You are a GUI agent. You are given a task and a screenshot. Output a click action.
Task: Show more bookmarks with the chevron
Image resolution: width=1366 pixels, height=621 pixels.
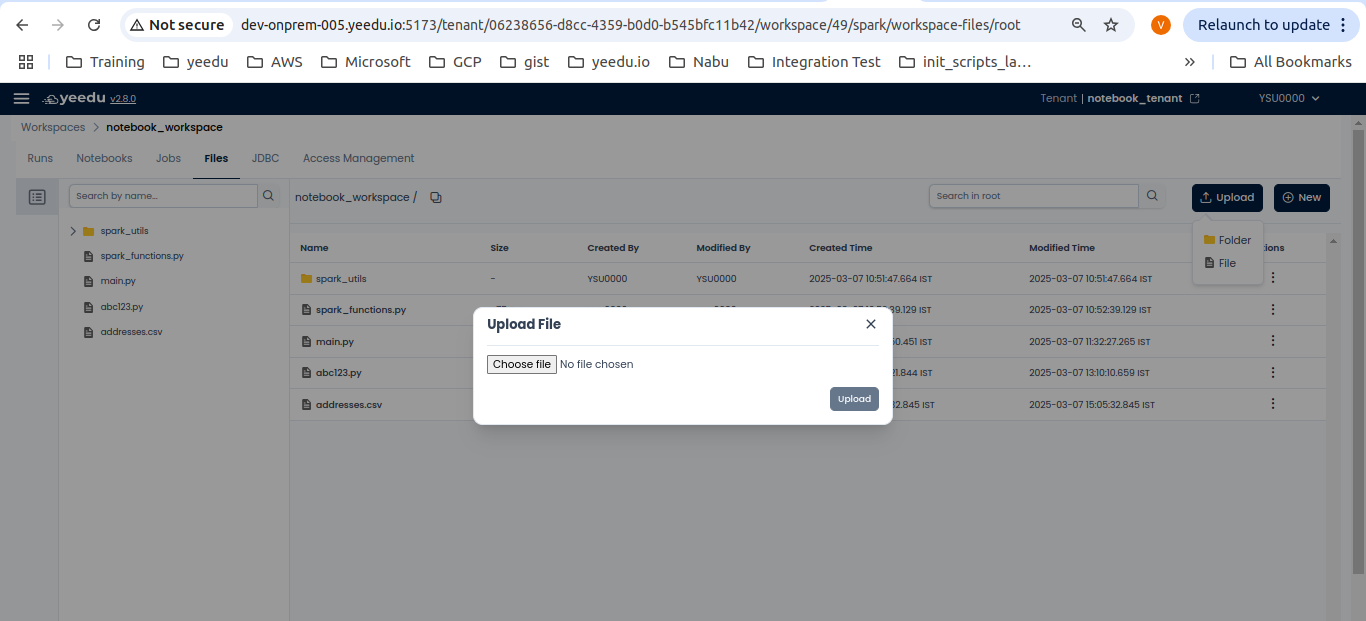click(1189, 62)
